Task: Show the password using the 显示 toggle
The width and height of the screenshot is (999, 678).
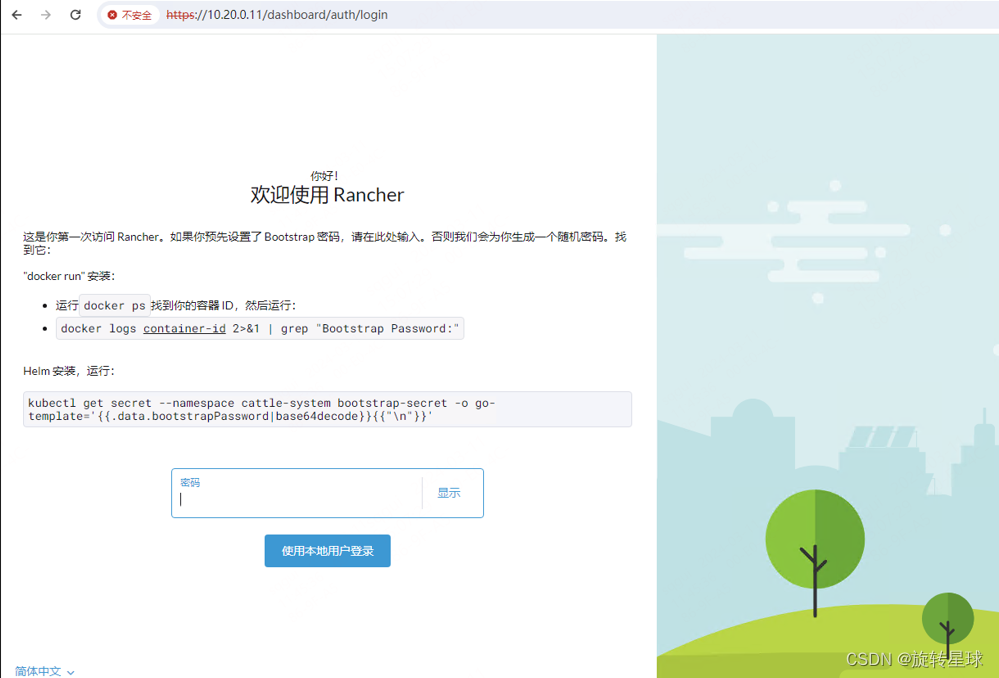Action: [x=448, y=492]
